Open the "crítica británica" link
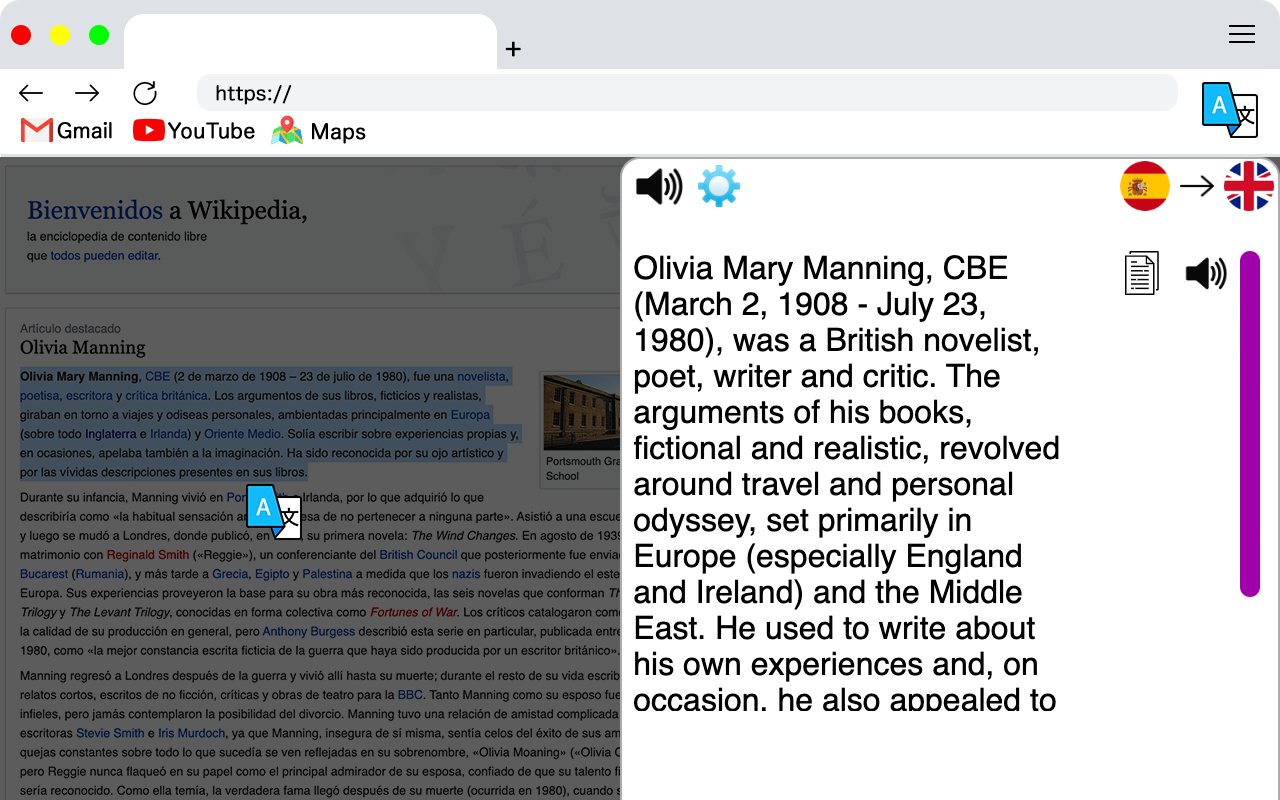The width and height of the screenshot is (1280, 800). [x=167, y=396]
